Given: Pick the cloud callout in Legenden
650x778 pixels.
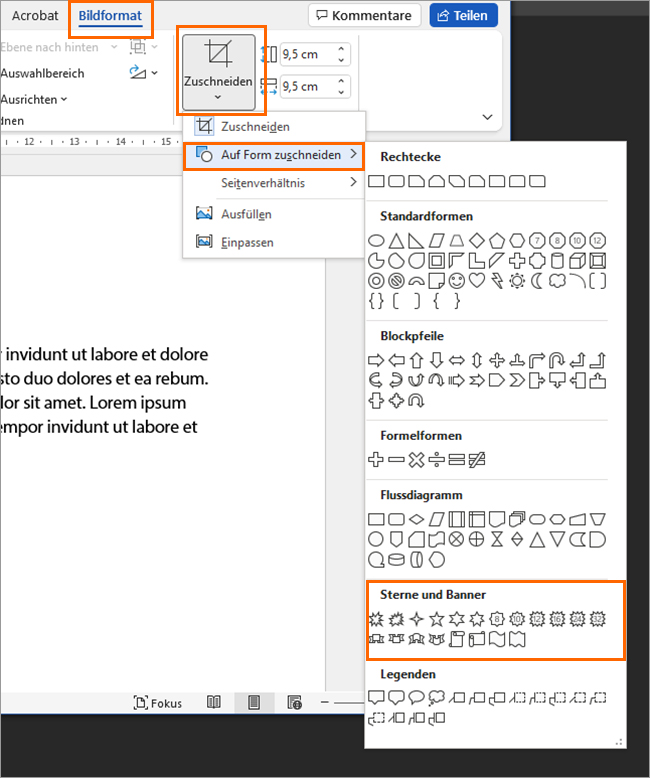Looking at the screenshot, I should pos(436,697).
